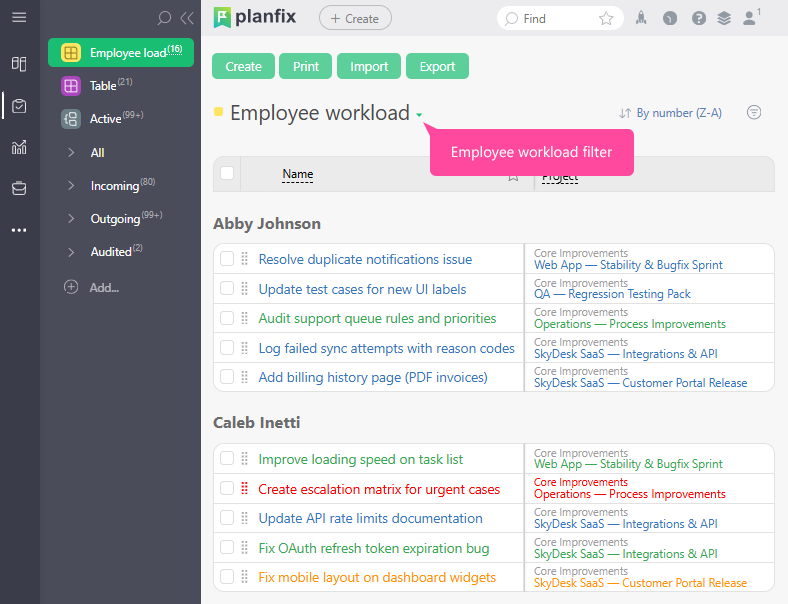
Task: Collapse the sidebar with double chevron icon
Action: pyautogui.click(x=186, y=18)
